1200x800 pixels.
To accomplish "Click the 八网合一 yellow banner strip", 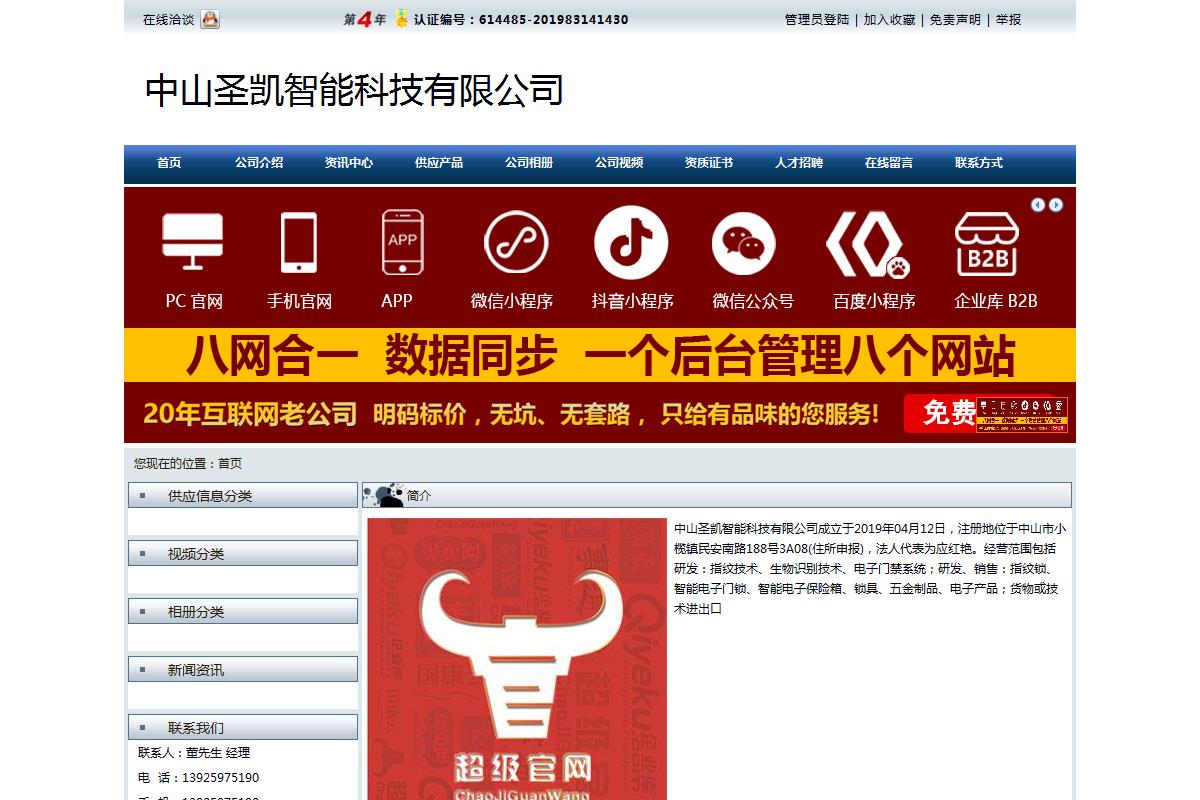I will pyautogui.click(x=600, y=355).
